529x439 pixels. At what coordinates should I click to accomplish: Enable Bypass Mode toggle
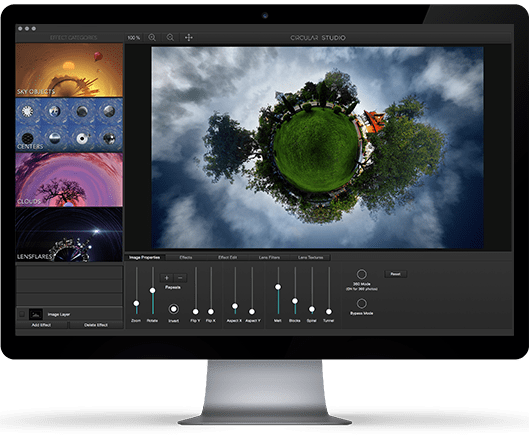(361, 303)
